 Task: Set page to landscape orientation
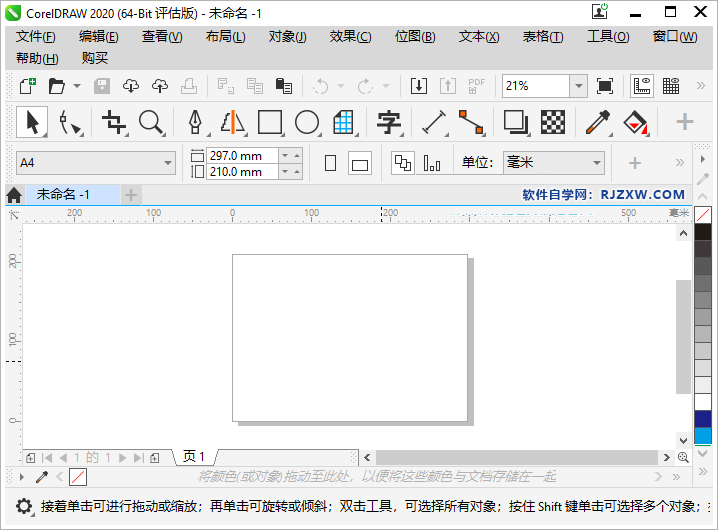359,163
